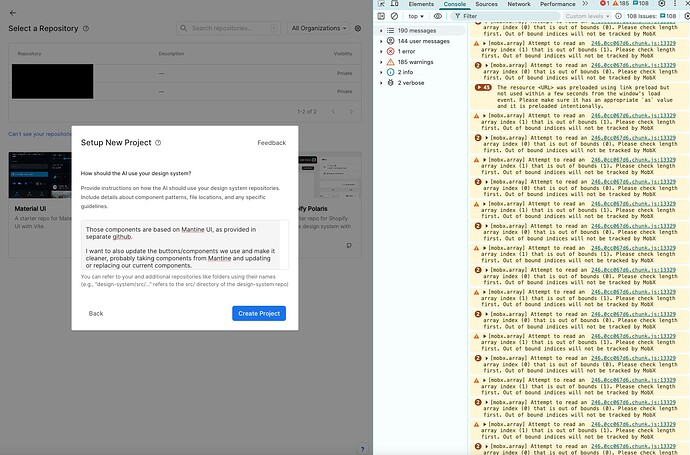Activate DevTools inspect element picker
The image size is (690, 455).
(382, 4)
